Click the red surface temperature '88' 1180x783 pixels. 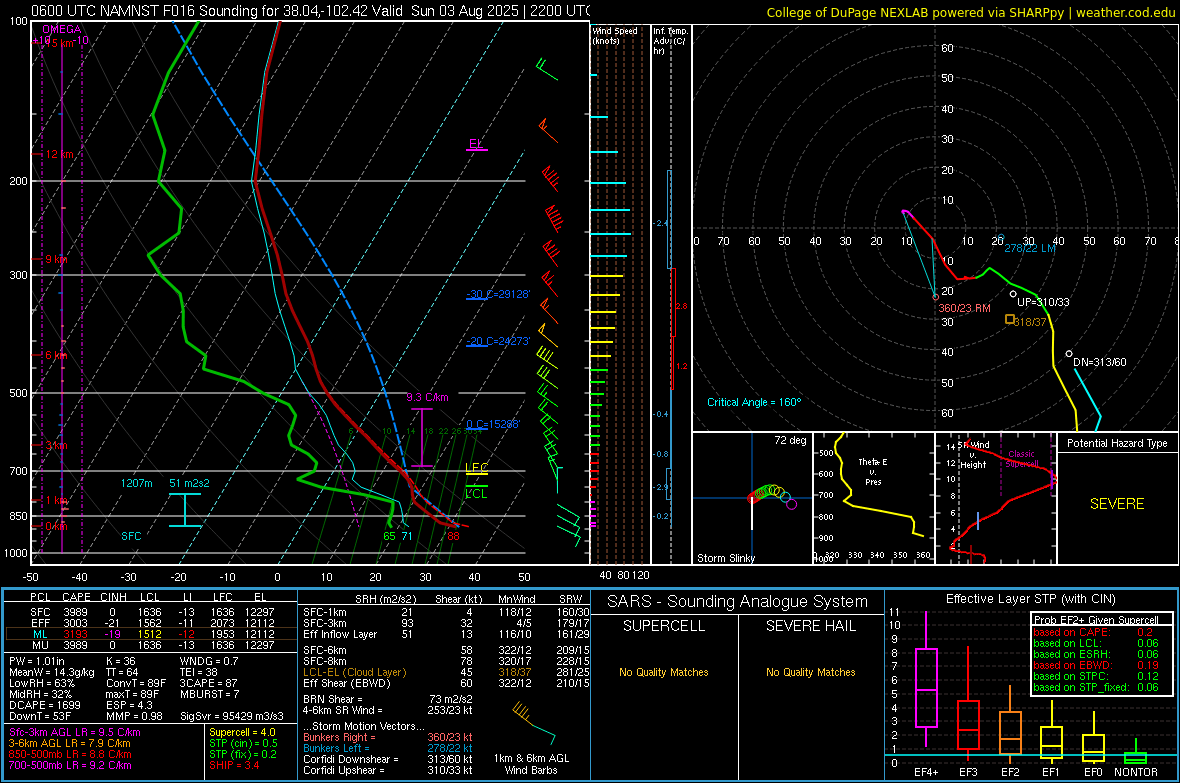click(x=453, y=536)
